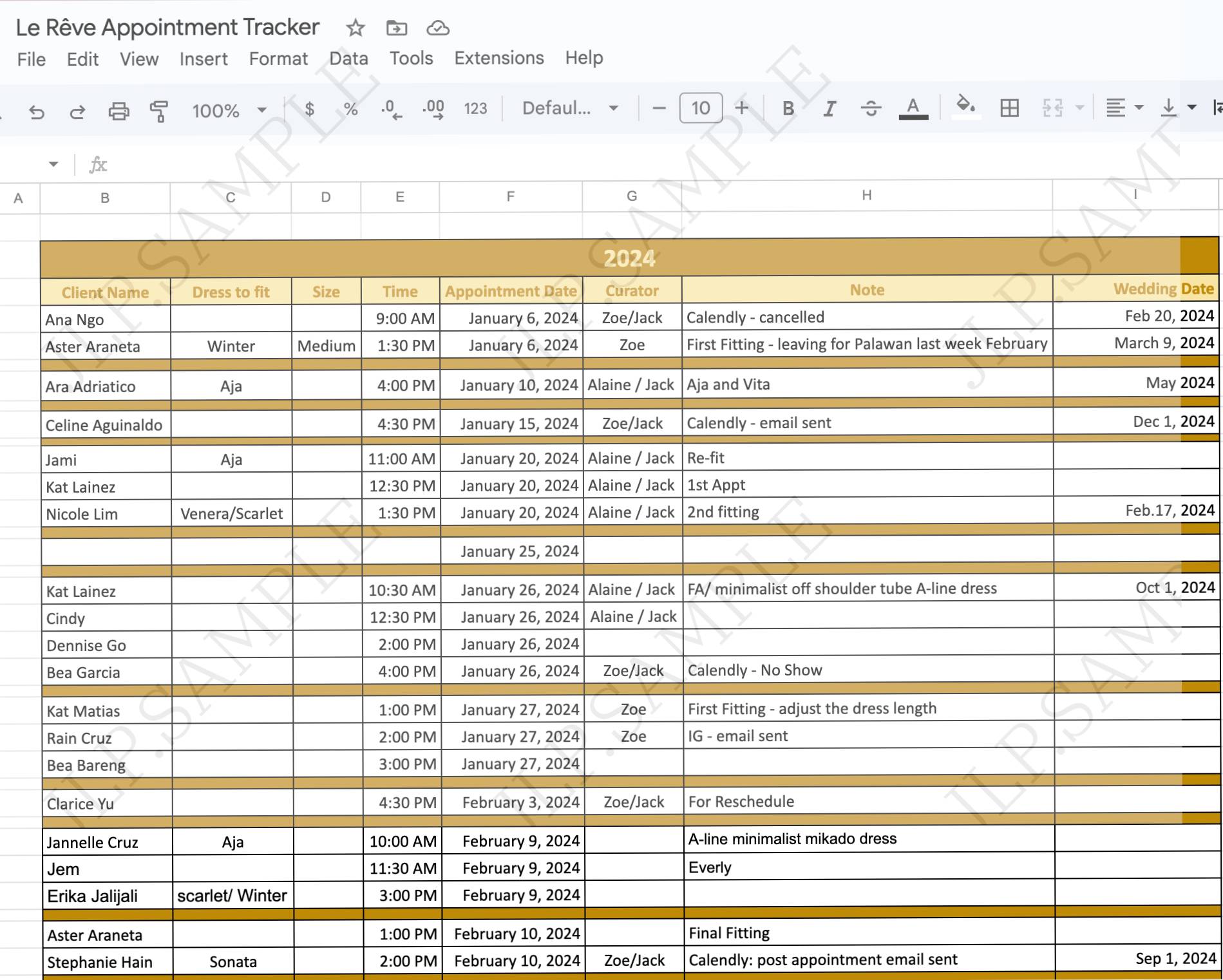1223x980 pixels.
Task: Select the 2024 merged header cell
Action: (629, 258)
